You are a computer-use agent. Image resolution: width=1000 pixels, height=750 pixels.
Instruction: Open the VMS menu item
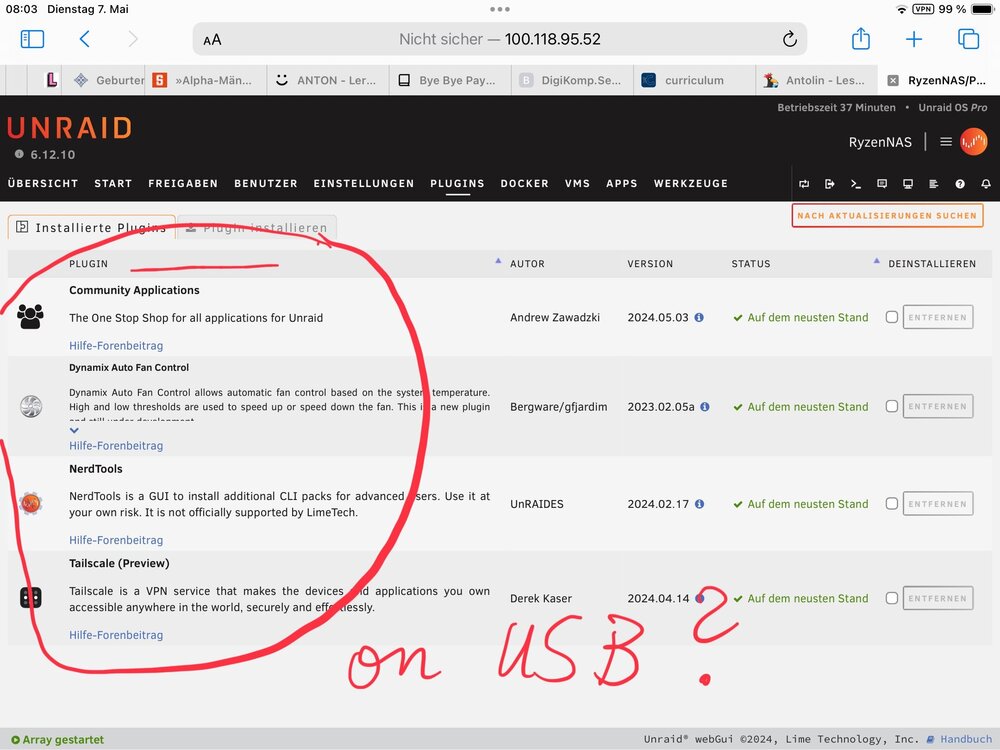577,184
